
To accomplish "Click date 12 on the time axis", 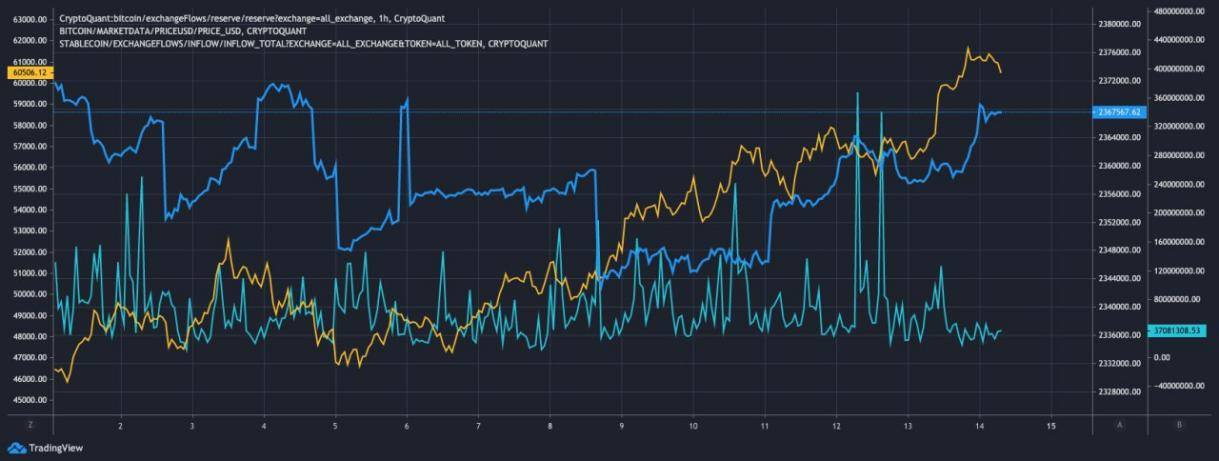I will 835,425.
